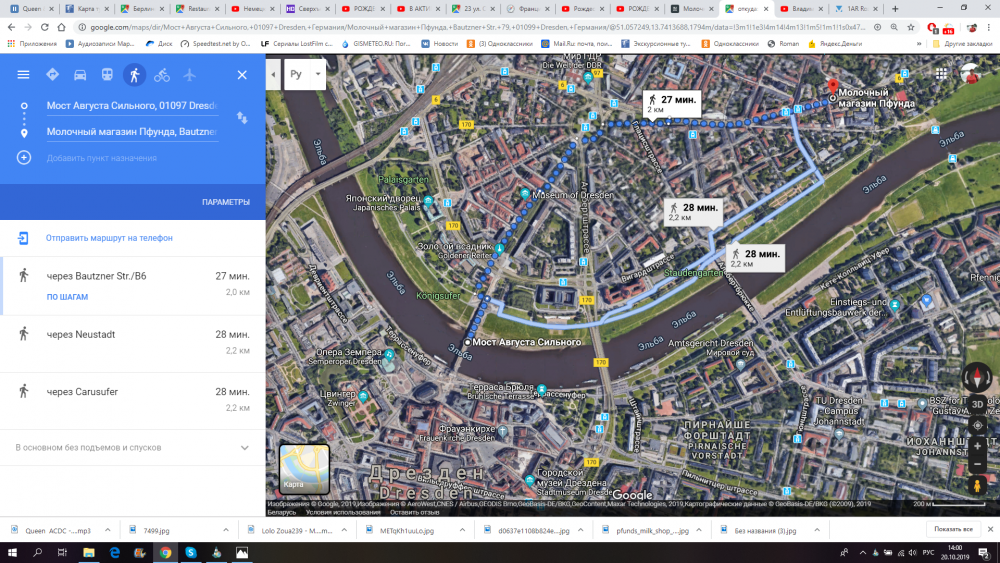Screen dimensions: 1000x563
Task: Zoom in the map with plus
Action: [x=977, y=446]
